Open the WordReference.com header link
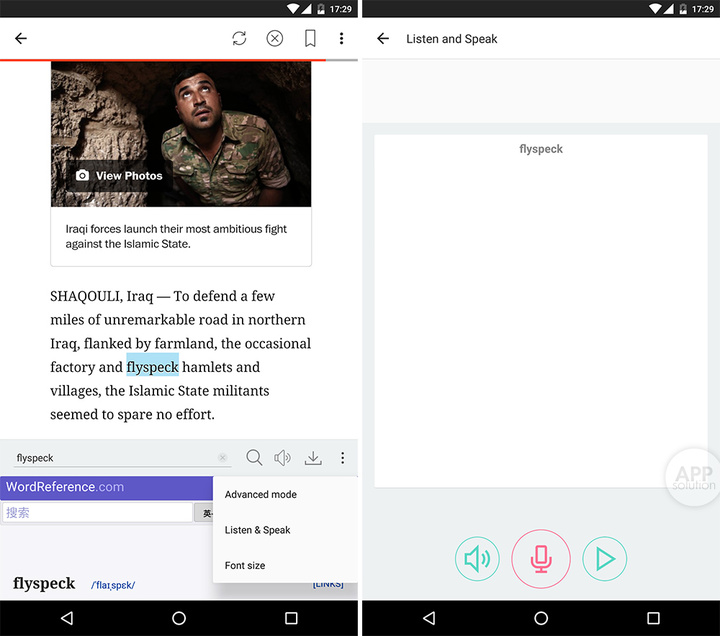This screenshot has width=720, height=636. (x=65, y=487)
